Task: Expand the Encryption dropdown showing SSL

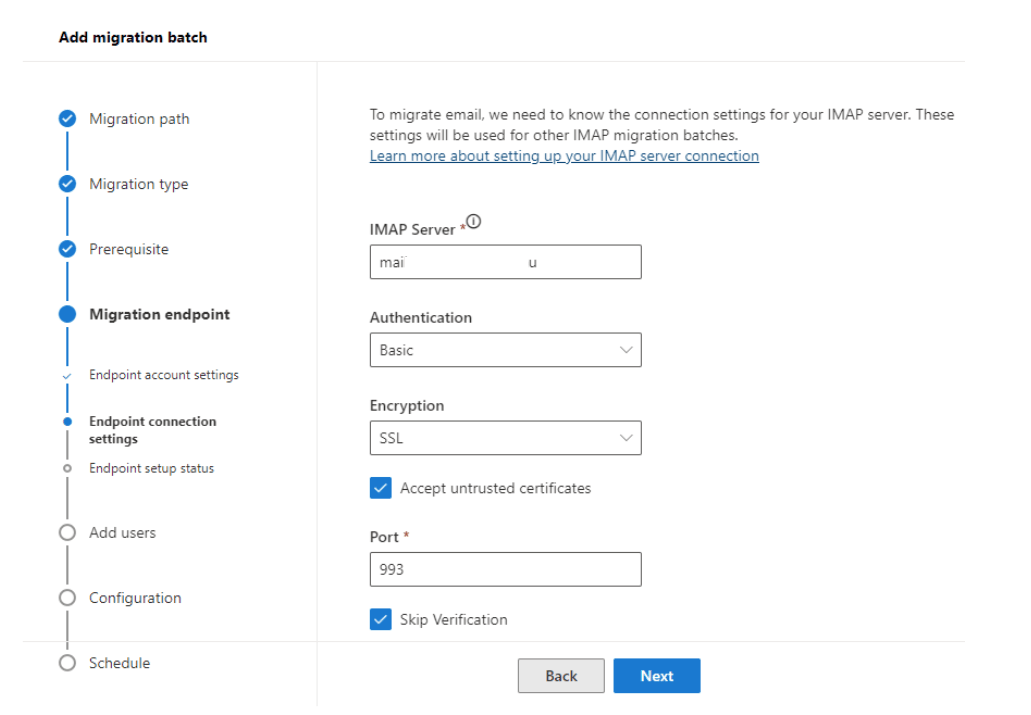Action: click(x=505, y=438)
